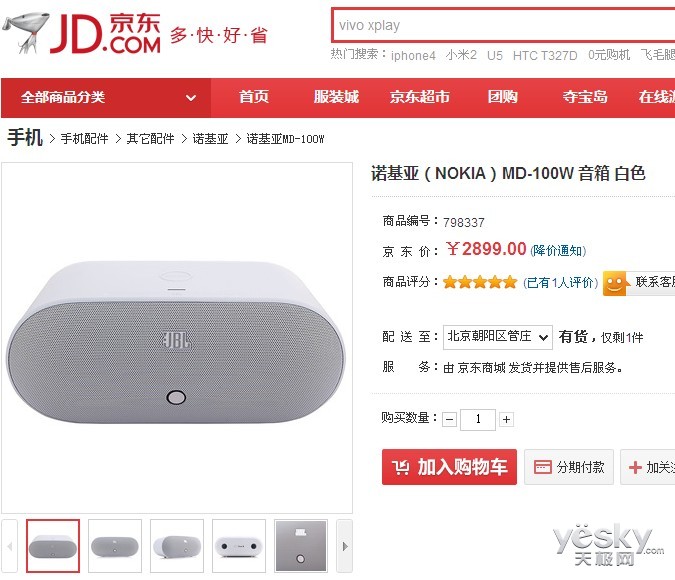Increase purchase quantity with plus button
675x580 pixels.
coord(506,419)
